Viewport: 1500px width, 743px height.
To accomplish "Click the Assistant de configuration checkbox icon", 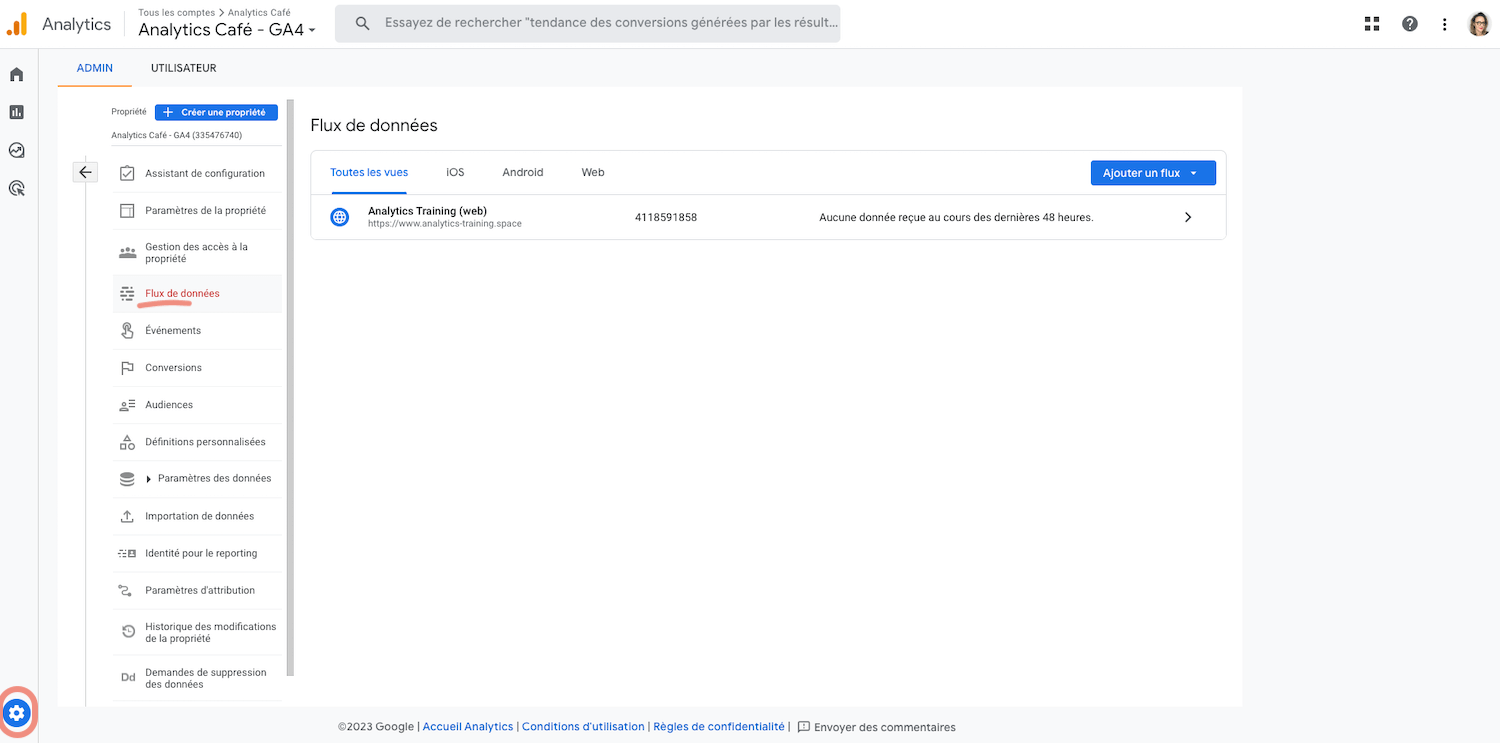I will pos(127,173).
